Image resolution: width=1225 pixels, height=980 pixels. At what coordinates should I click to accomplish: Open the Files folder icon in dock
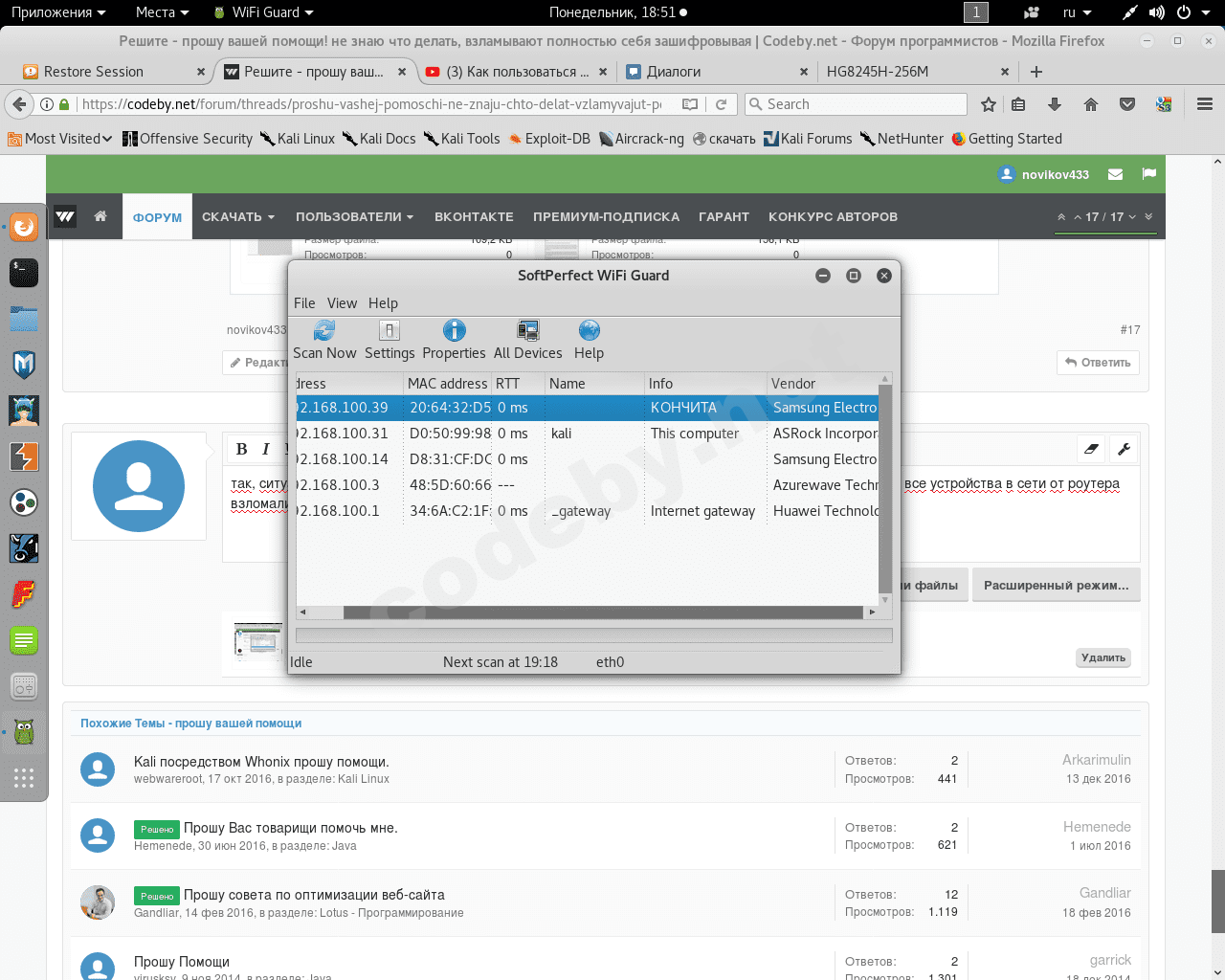click(24, 319)
